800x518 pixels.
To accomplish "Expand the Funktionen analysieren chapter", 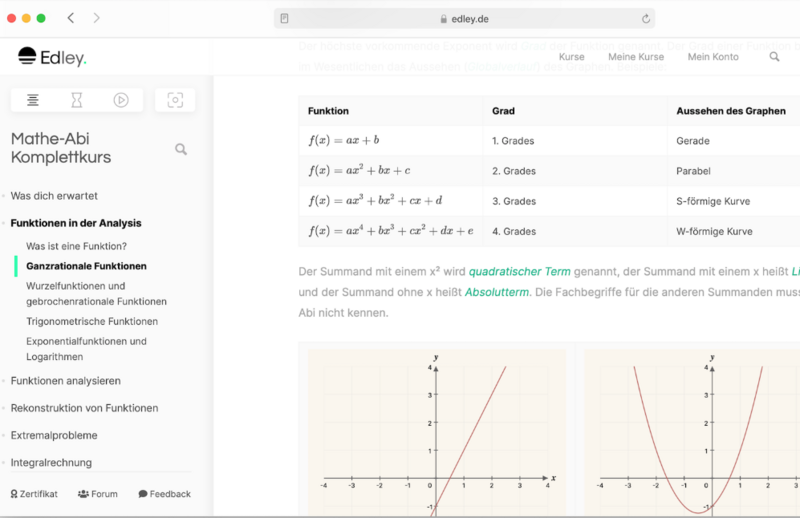I will coord(65,381).
